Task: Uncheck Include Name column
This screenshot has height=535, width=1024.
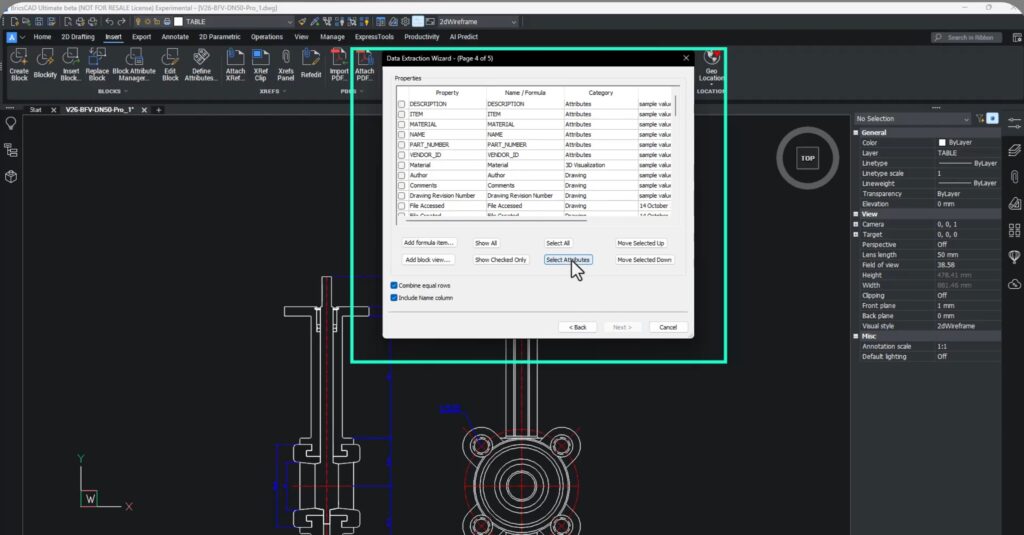Action: point(394,298)
